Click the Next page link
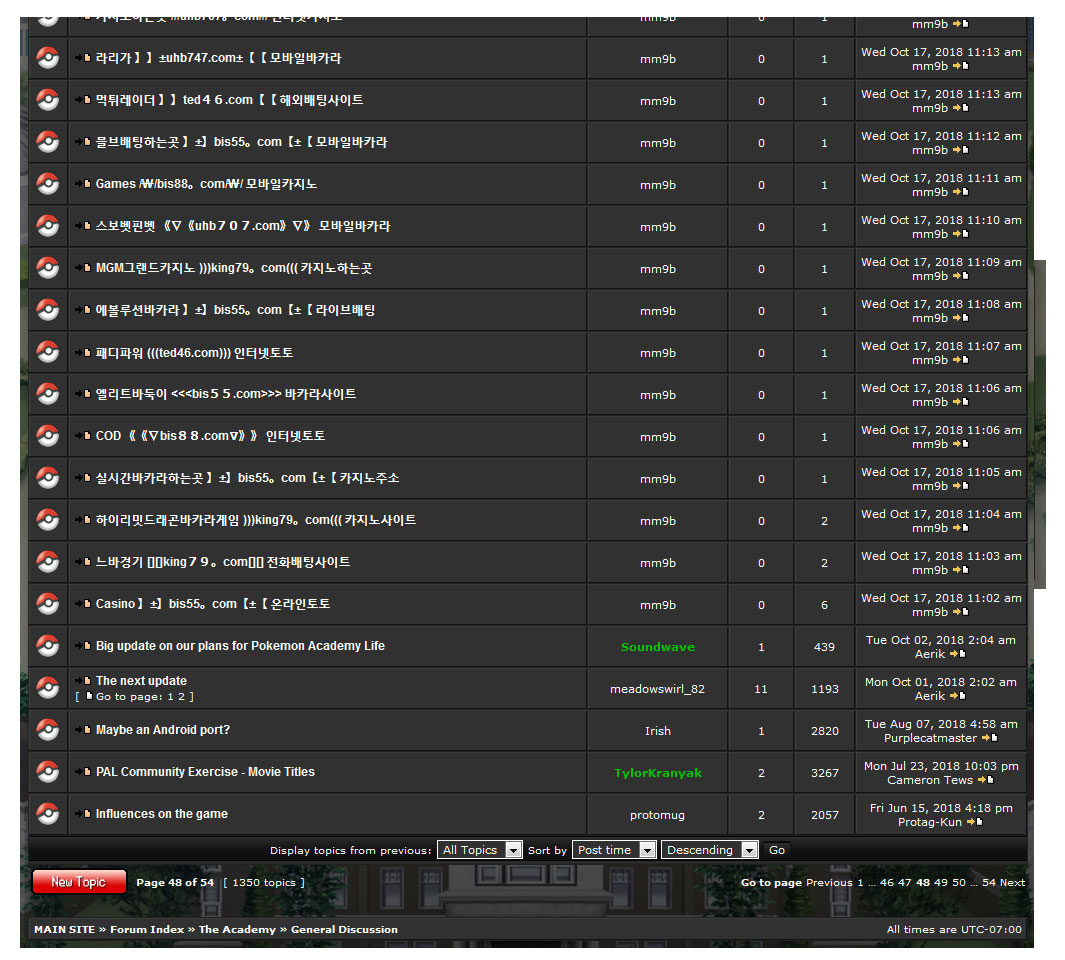1065x960 pixels. 1012,883
